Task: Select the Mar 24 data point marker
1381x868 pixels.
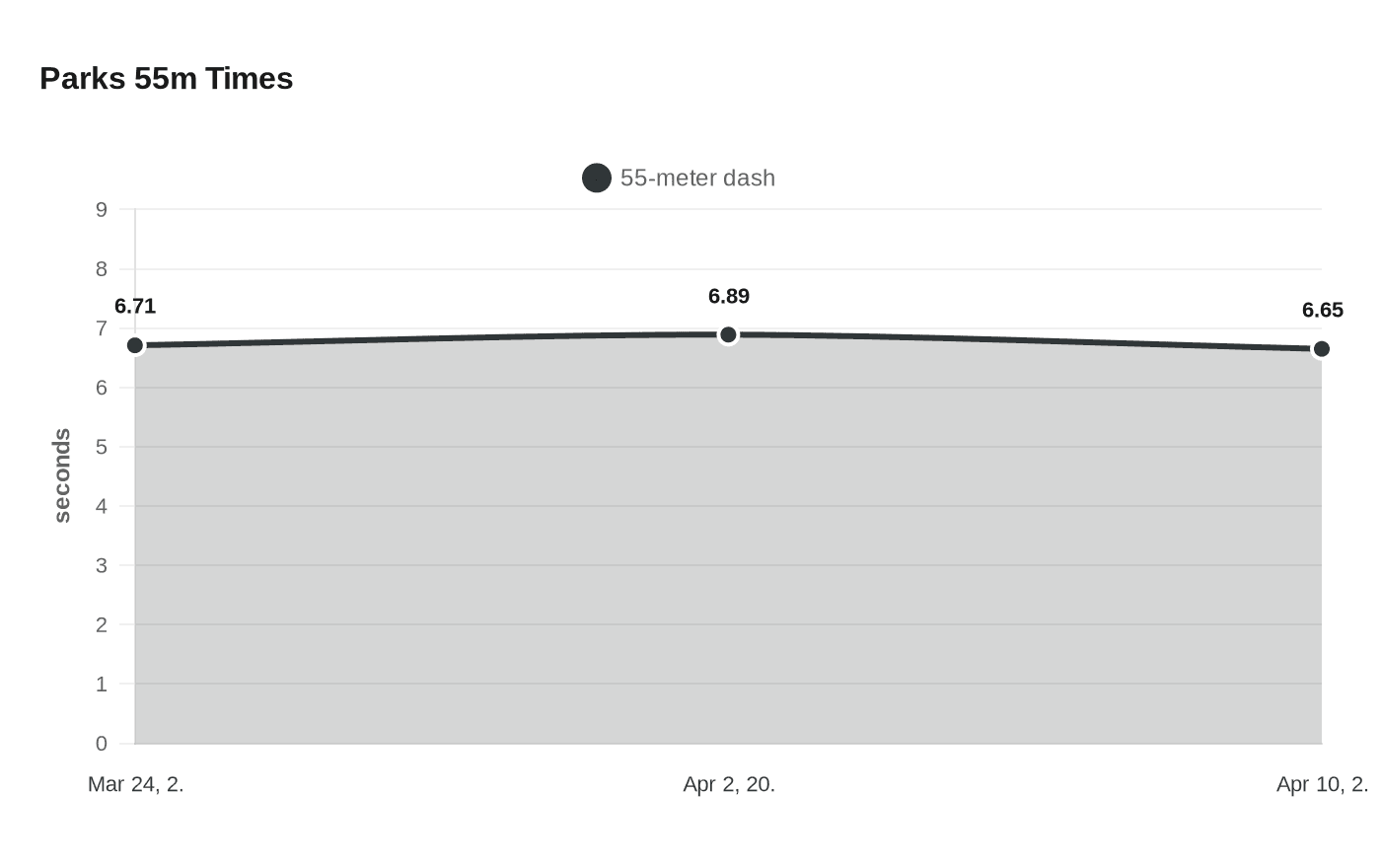Action: 135,345
